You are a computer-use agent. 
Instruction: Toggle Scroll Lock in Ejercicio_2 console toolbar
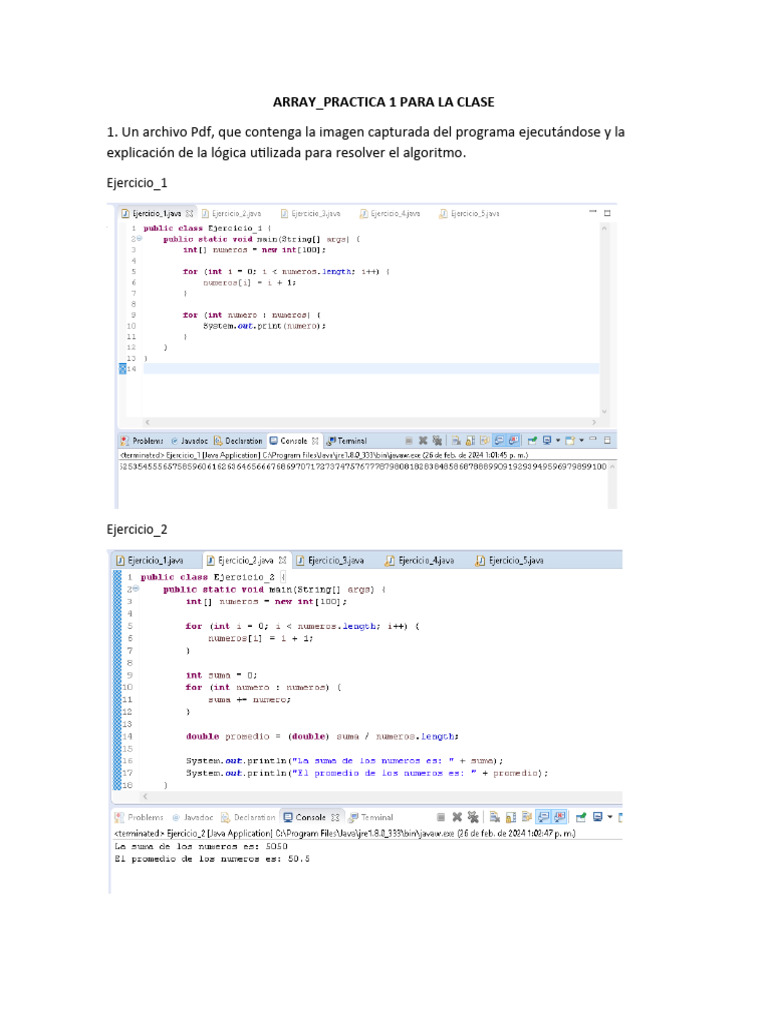511,818
